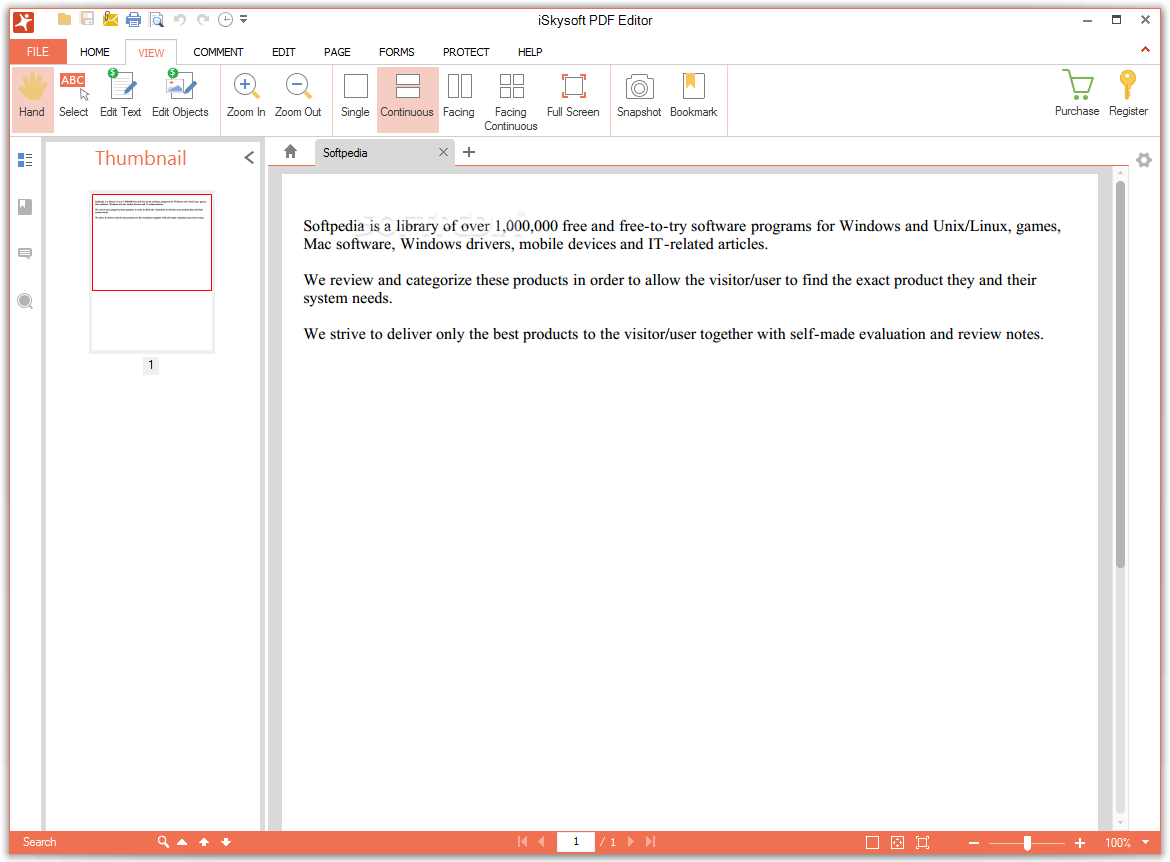Viewport: 1170px width, 862px height.
Task: Select the PROTECT tab
Action: 466,51
